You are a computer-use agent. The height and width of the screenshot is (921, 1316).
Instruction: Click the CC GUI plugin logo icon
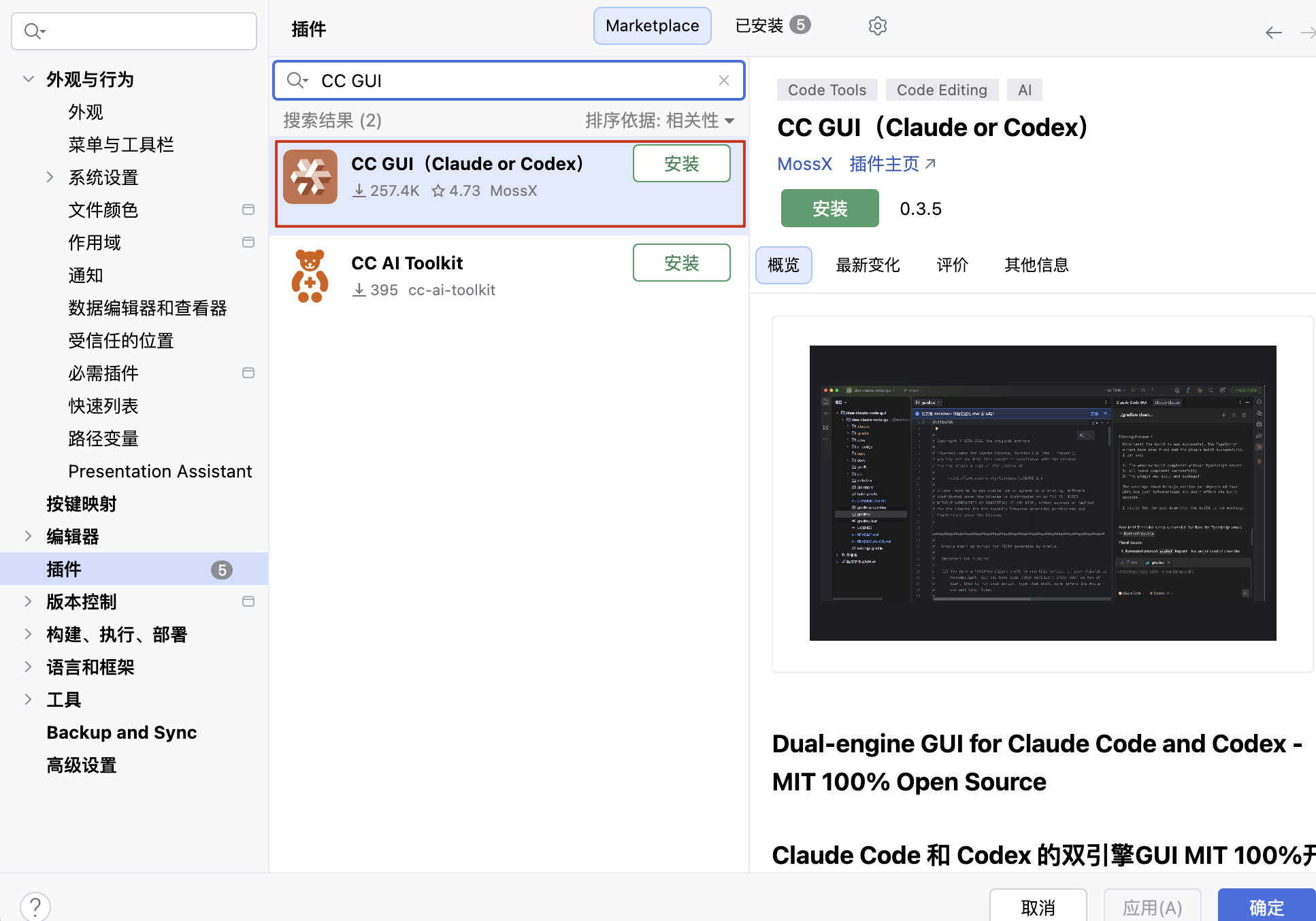(310, 177)
